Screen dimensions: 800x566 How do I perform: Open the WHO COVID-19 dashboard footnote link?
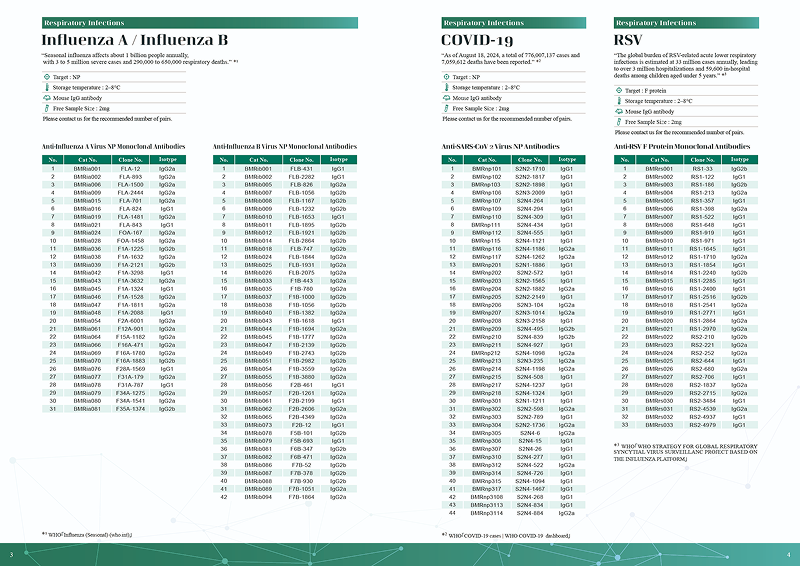[x=493, y=536]
